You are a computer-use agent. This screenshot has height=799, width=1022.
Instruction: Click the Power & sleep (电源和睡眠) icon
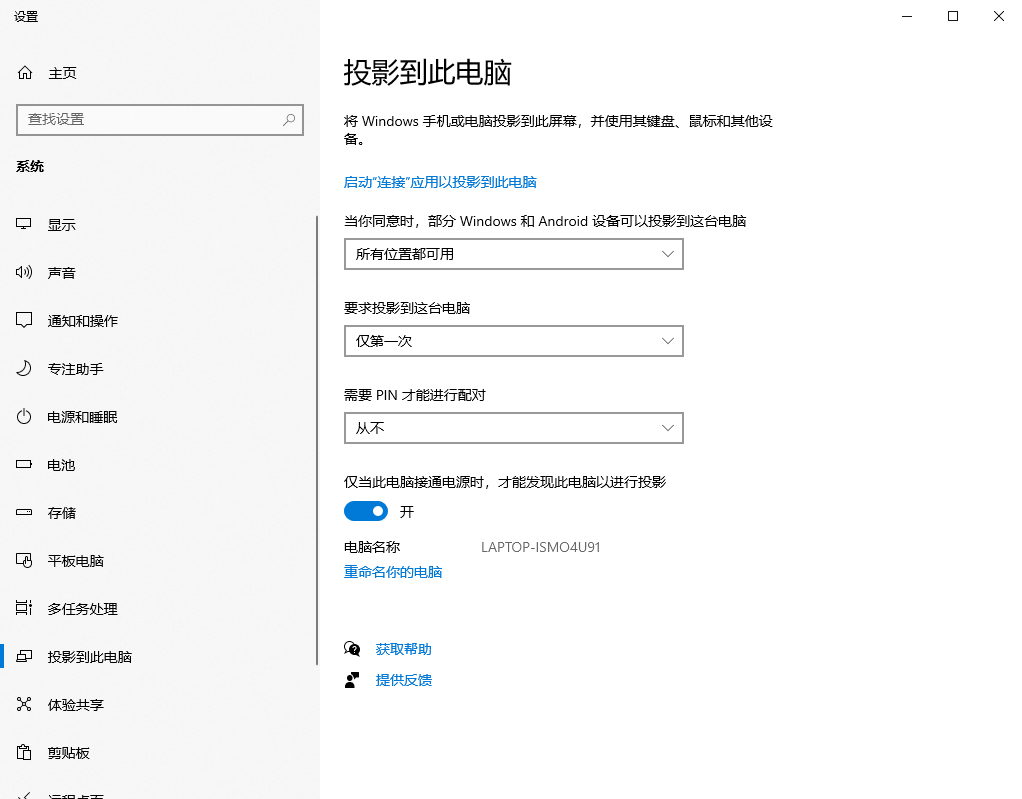click(25, 417)
